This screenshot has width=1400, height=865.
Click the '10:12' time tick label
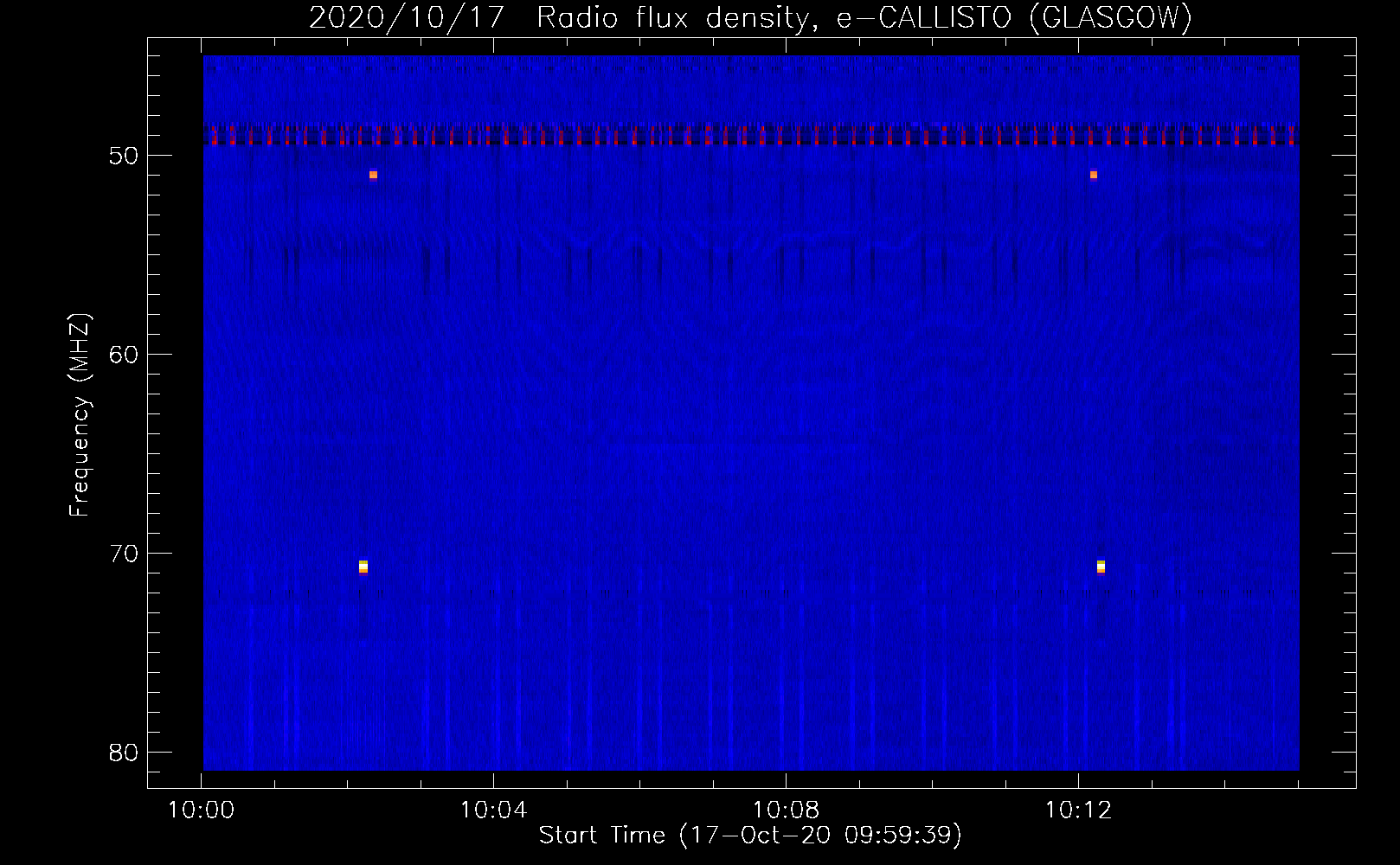[1078, 811]
